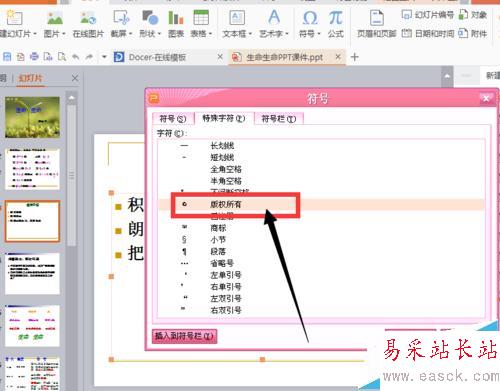
Task: Select 半角空格 entry in character list
Action: (x=321, y=181)
